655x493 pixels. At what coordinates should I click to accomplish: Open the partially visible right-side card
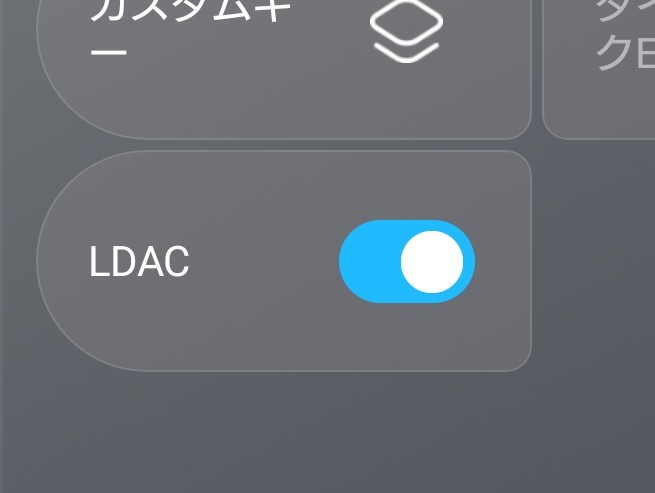coord(599,69)
